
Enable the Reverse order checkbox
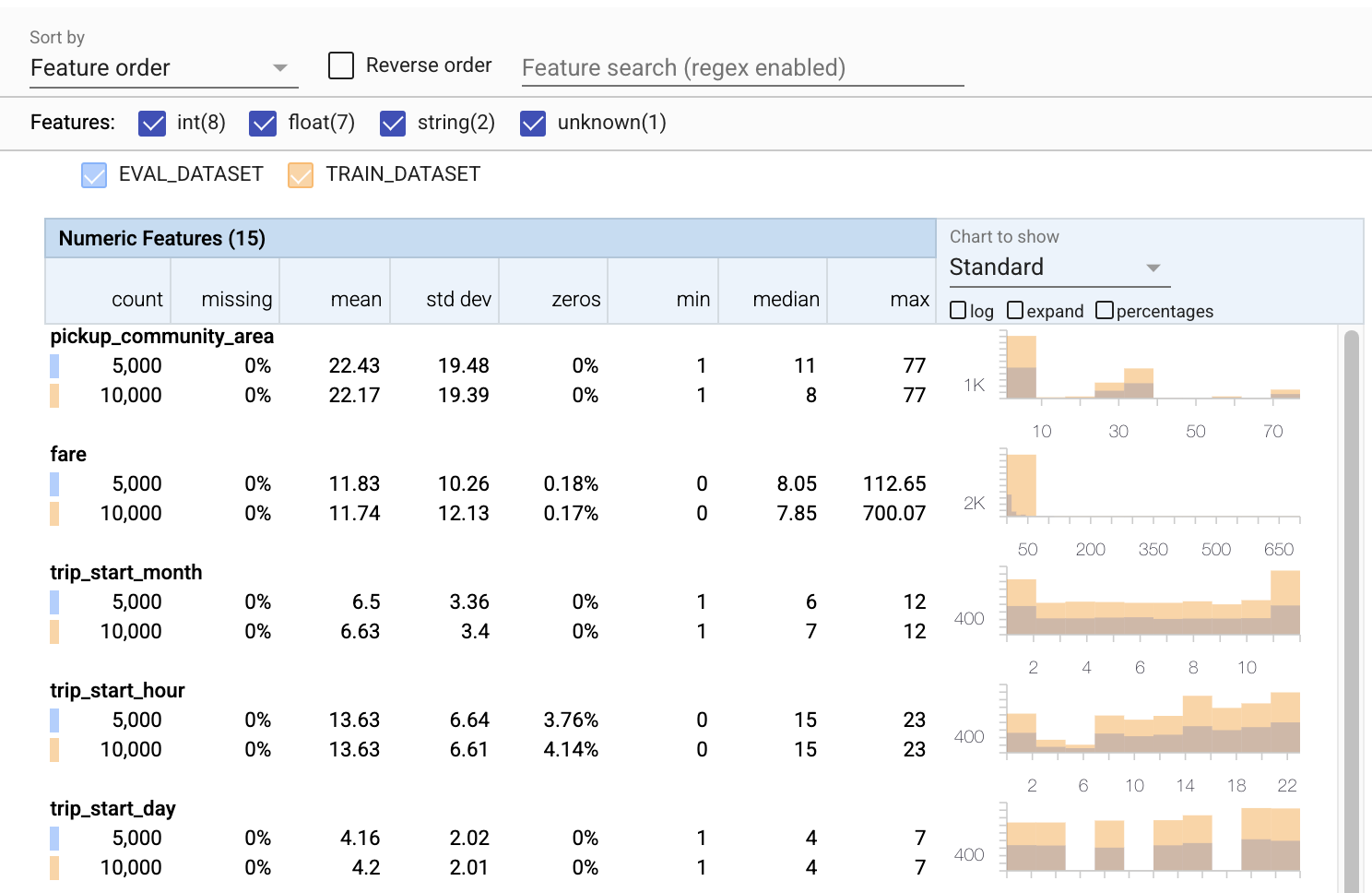click(341, 65)
